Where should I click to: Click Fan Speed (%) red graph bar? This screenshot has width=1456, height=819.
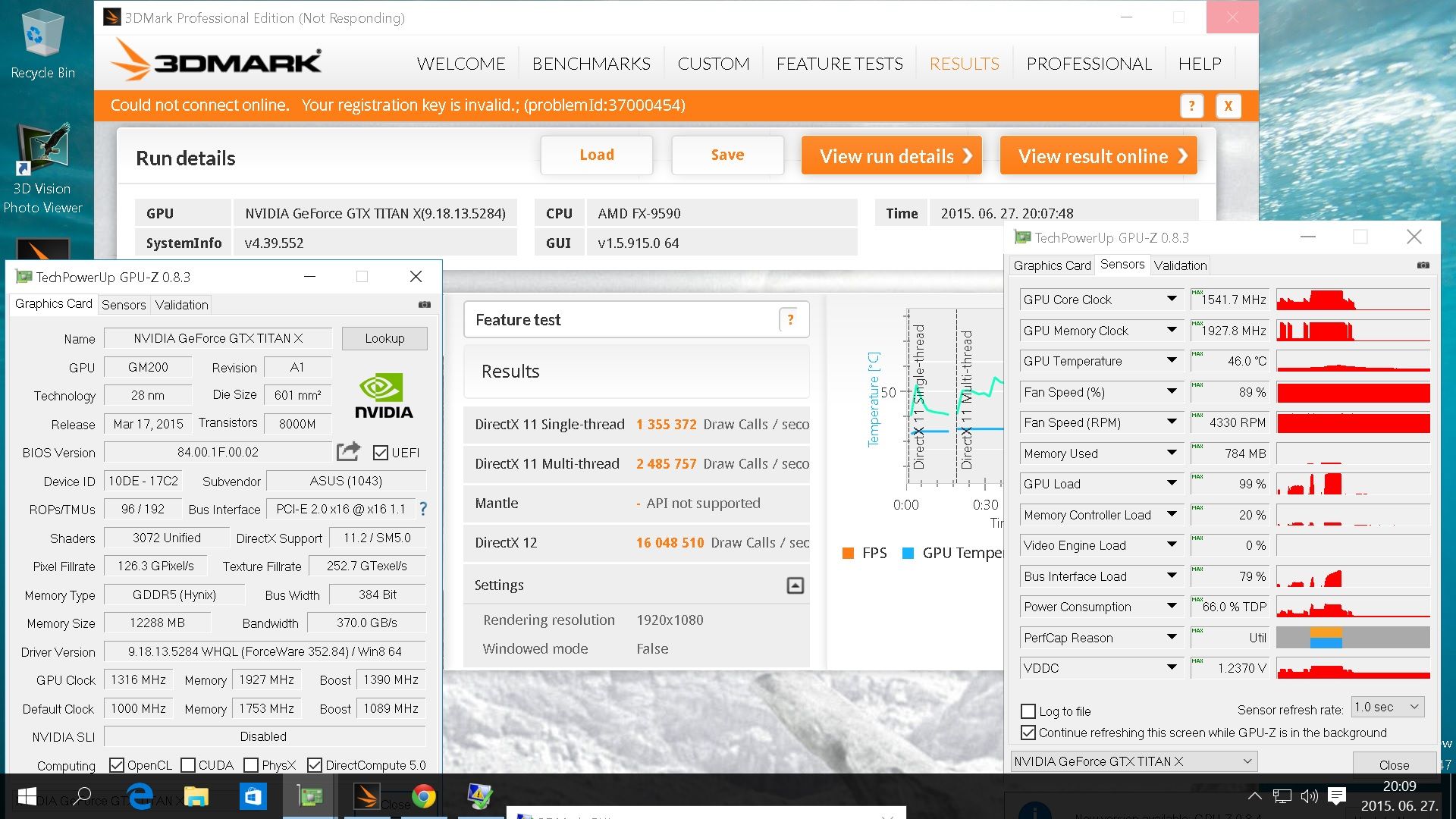click(1353, 392)
